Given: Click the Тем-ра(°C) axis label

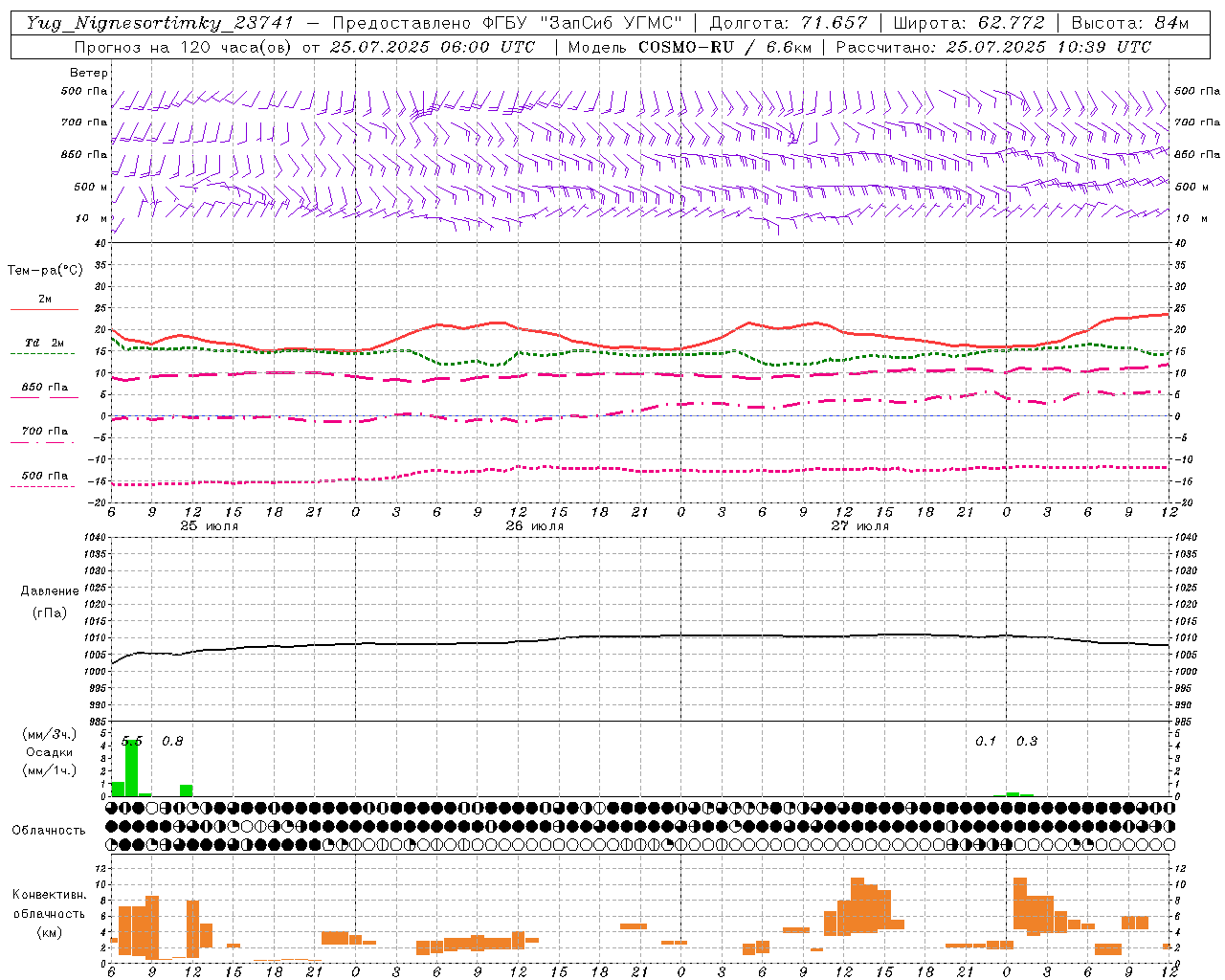Looking at the screenshot, I should click(x=45, y=271).
